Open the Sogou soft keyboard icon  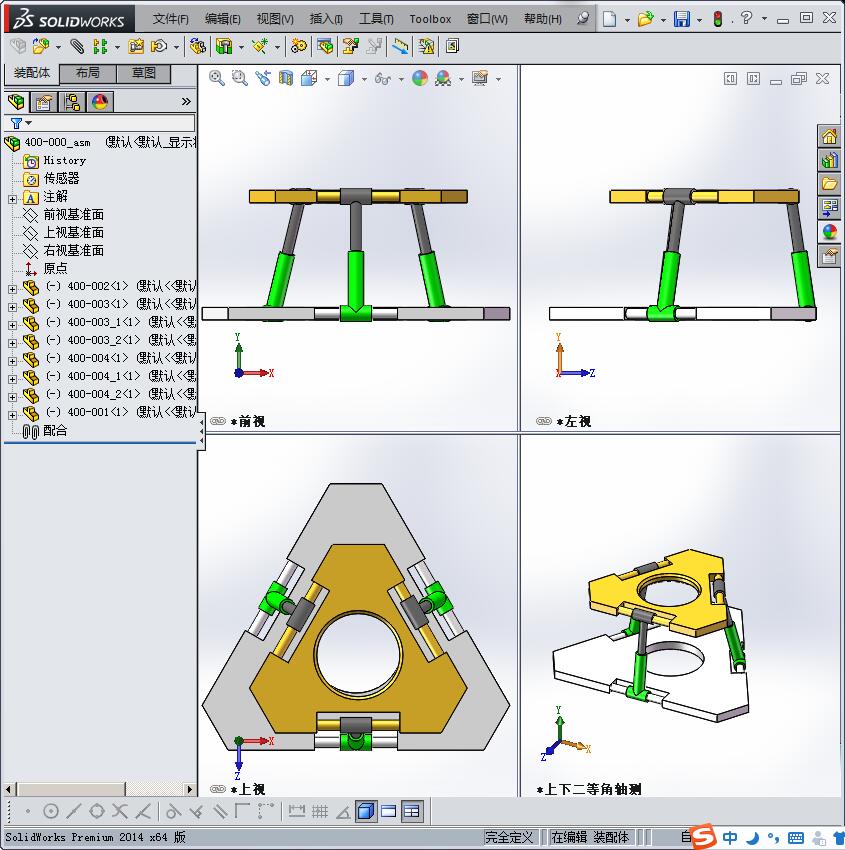tap(796, 838)
